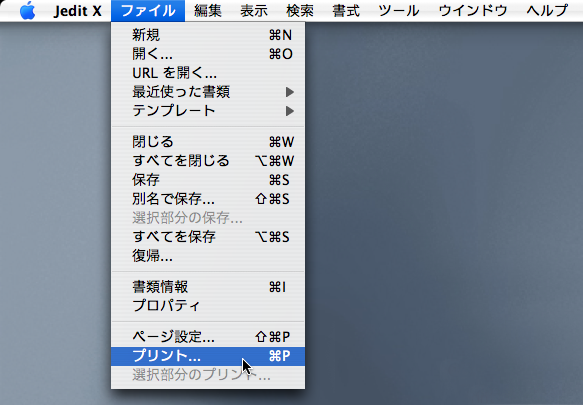Select URL を開く... menu entry

[x=208, y=73]
